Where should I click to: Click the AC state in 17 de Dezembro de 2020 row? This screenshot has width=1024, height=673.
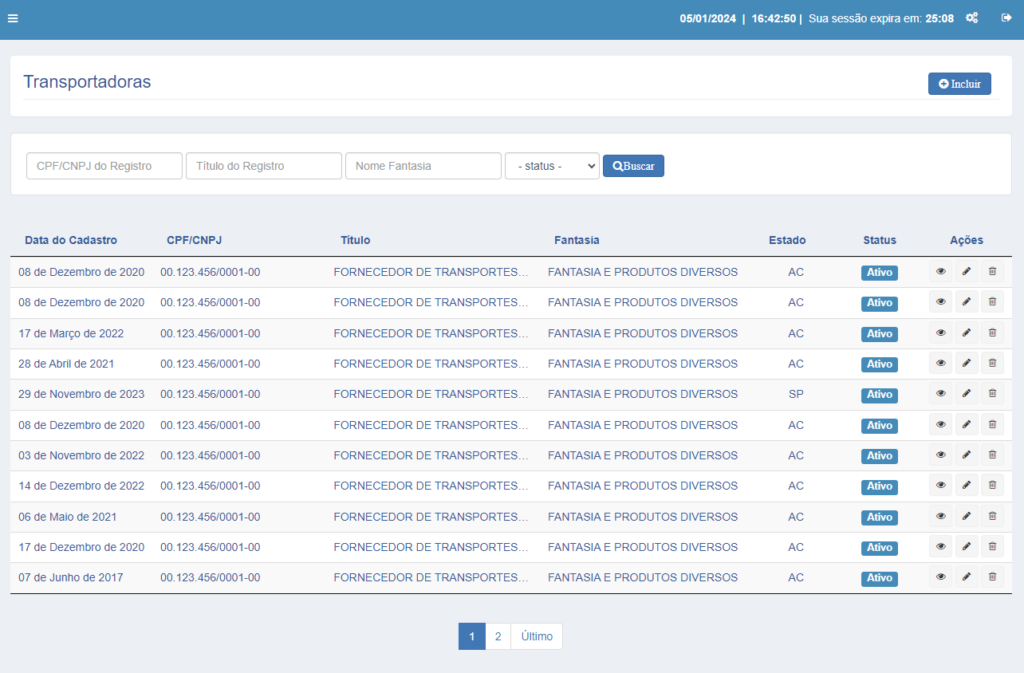click(795, 547)
